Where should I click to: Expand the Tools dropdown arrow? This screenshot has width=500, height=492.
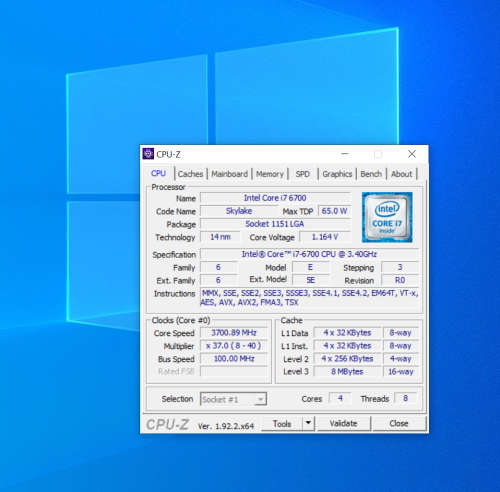308,423
